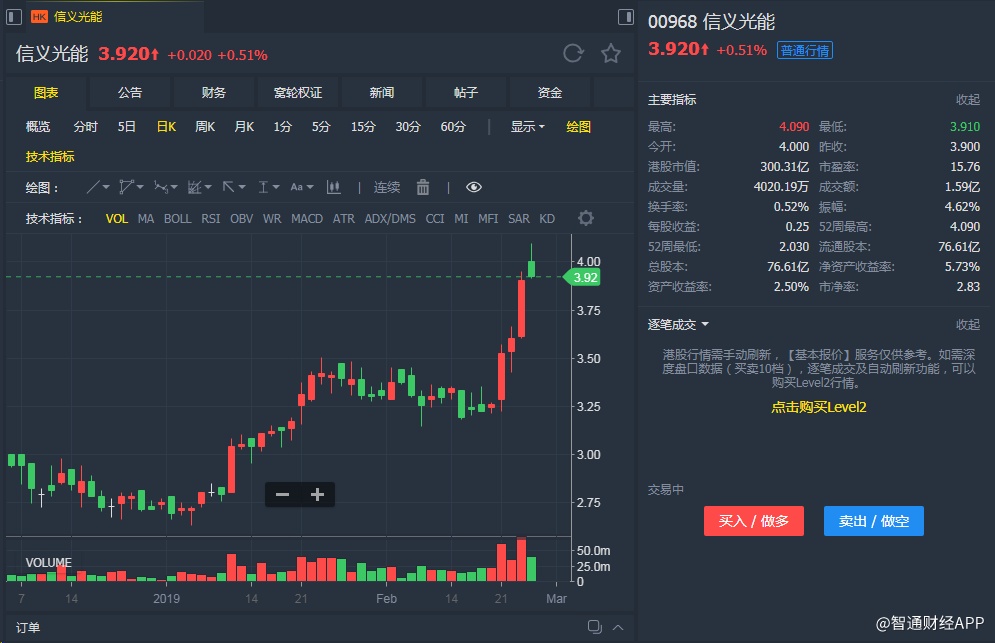This screenshot has width=995, height=643.
Task: Enable the OBV indicator
Action: [x=241, y=219]
